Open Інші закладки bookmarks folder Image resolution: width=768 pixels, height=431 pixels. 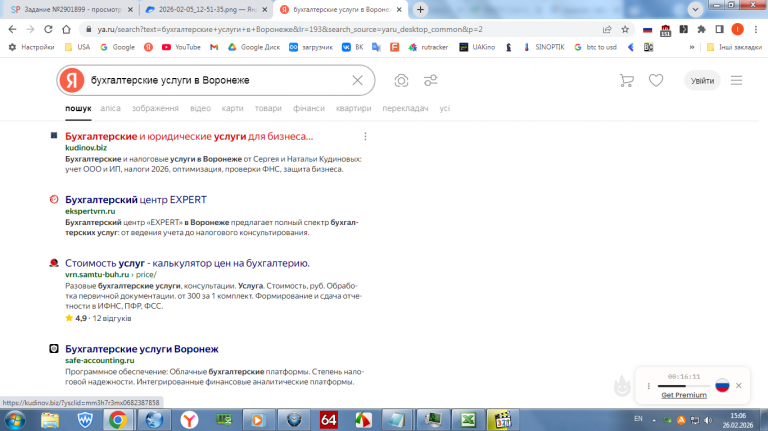[734, 47]
